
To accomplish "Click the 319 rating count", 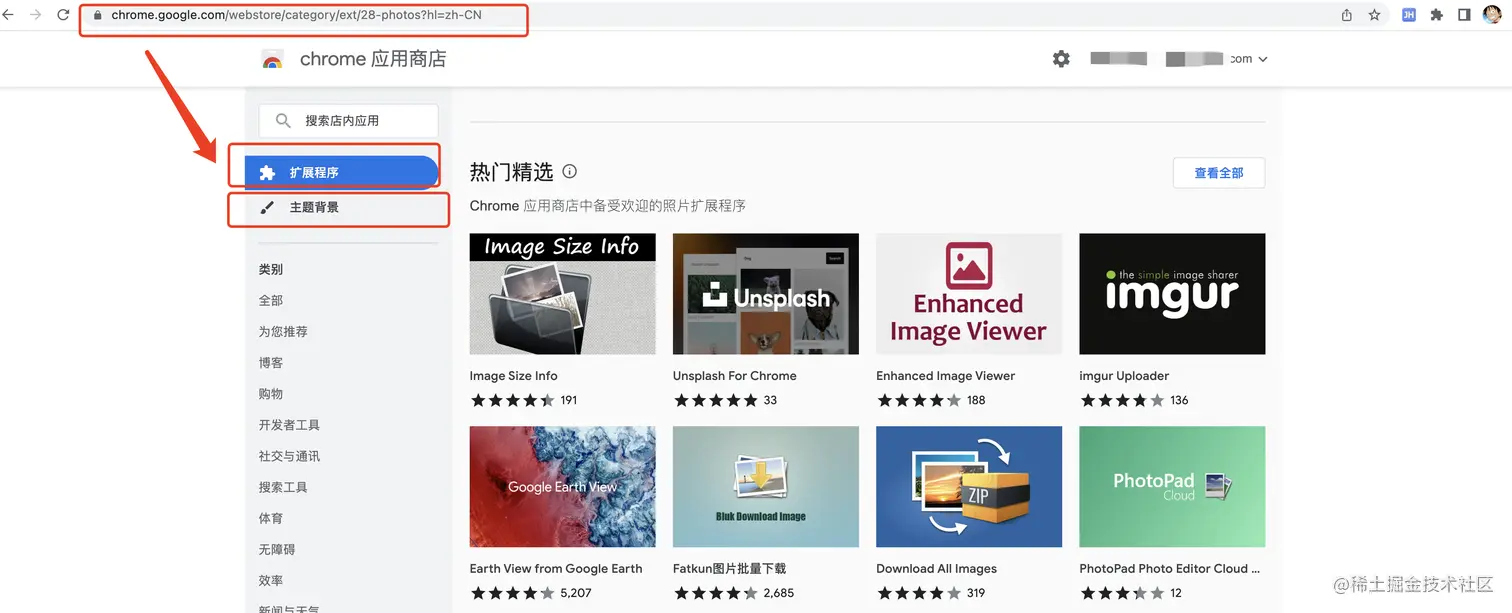I will pyautogui.click(x=976, y=593).
